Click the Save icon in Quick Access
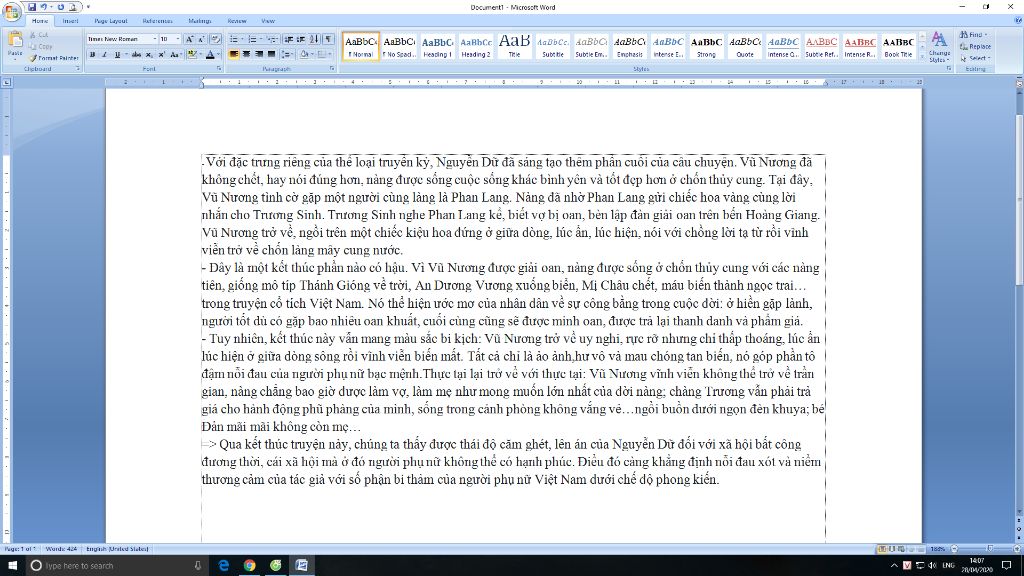 point(32,7)
